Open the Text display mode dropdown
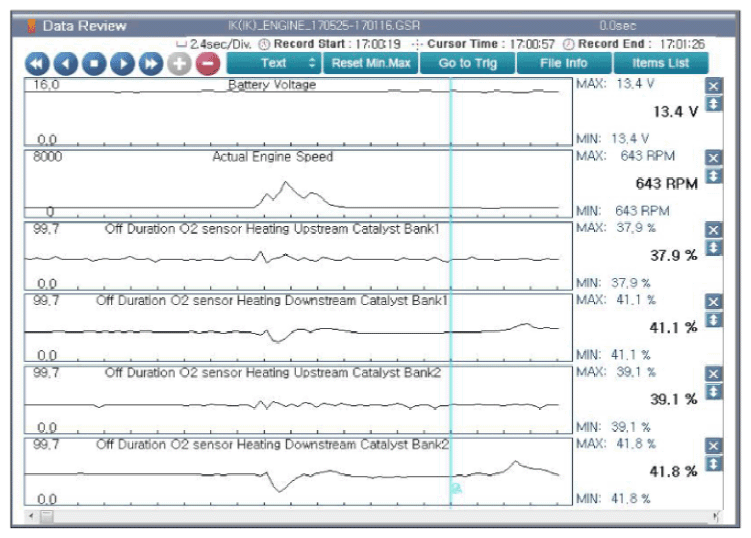The width and height of the screenshot is (751, 538). 273,63
